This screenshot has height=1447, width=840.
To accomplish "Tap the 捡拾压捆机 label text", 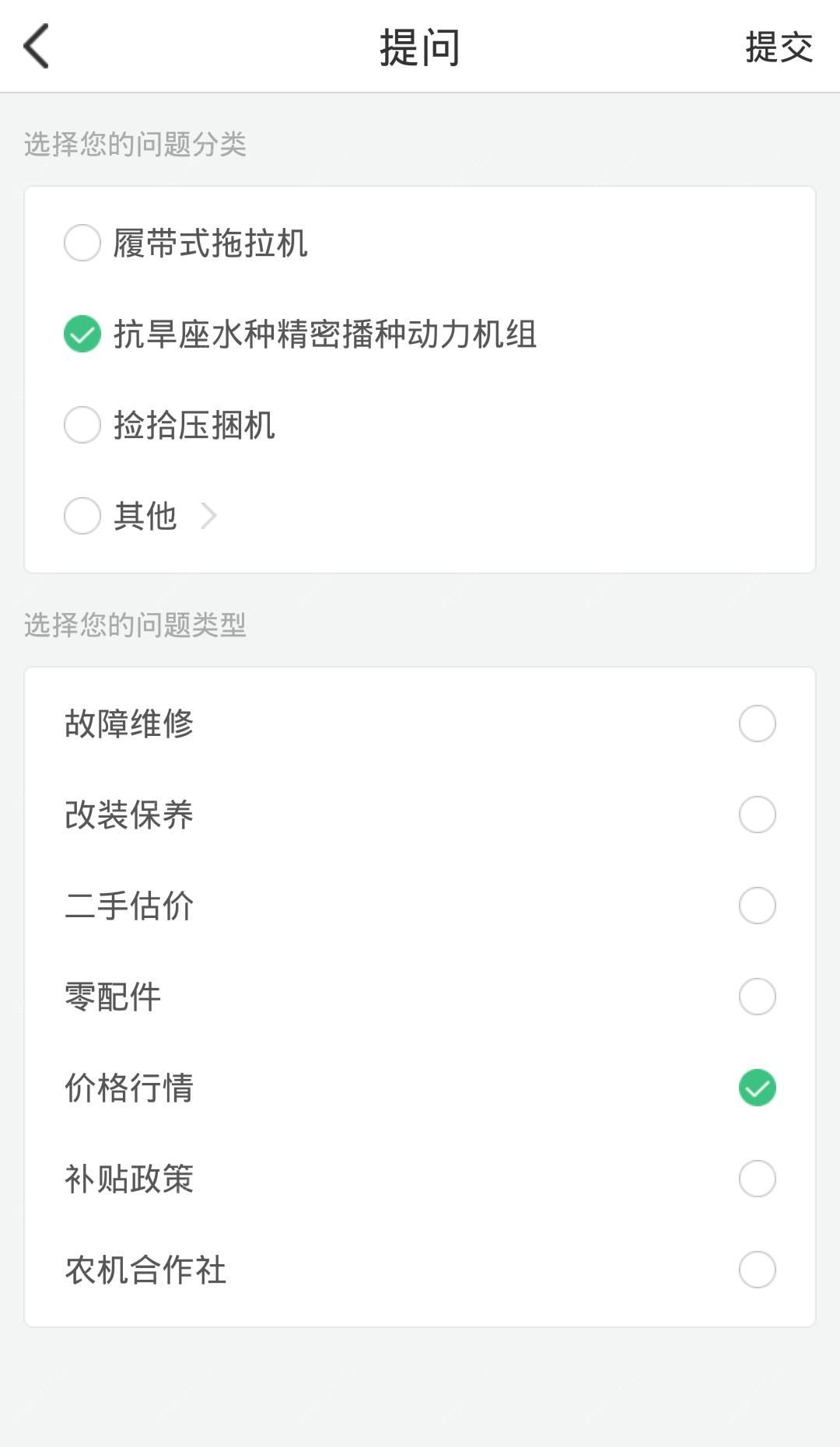I will pyautogui.click(x=194, y=425).
